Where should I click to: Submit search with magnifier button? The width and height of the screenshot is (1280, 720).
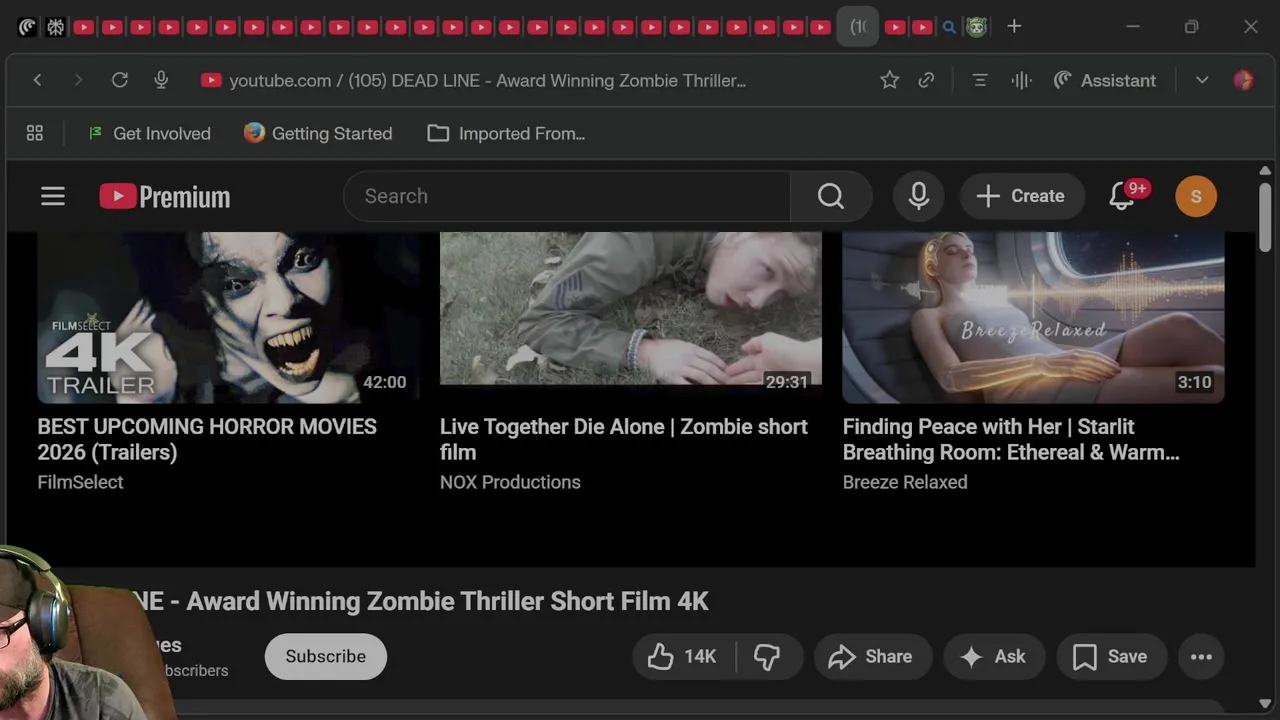(x=831, y=196)
